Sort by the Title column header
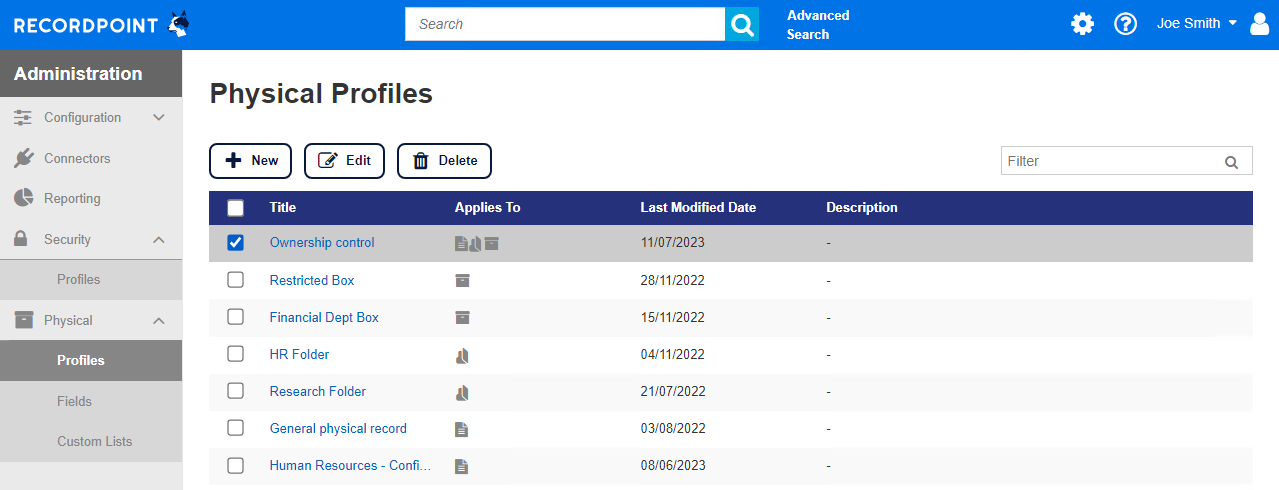This screenshot has width=1279, height=490. pyautogui.click(x=283, y=208)
